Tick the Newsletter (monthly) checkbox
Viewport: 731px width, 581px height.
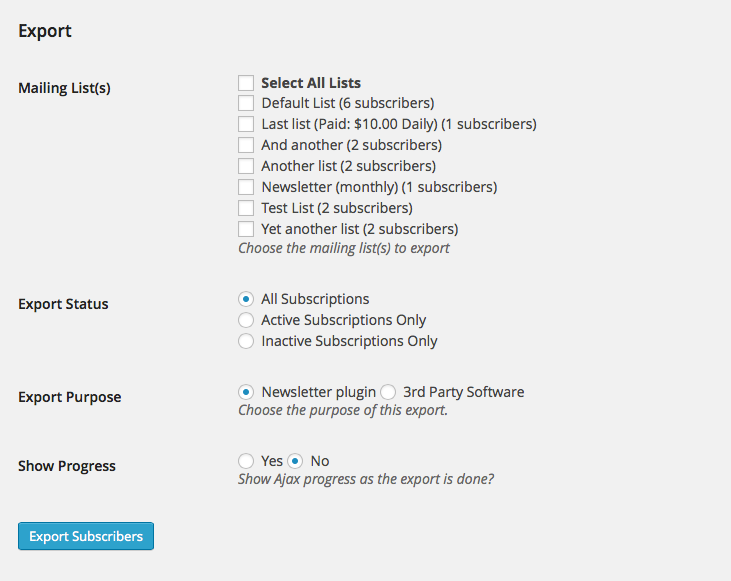(x=246, y=187)
